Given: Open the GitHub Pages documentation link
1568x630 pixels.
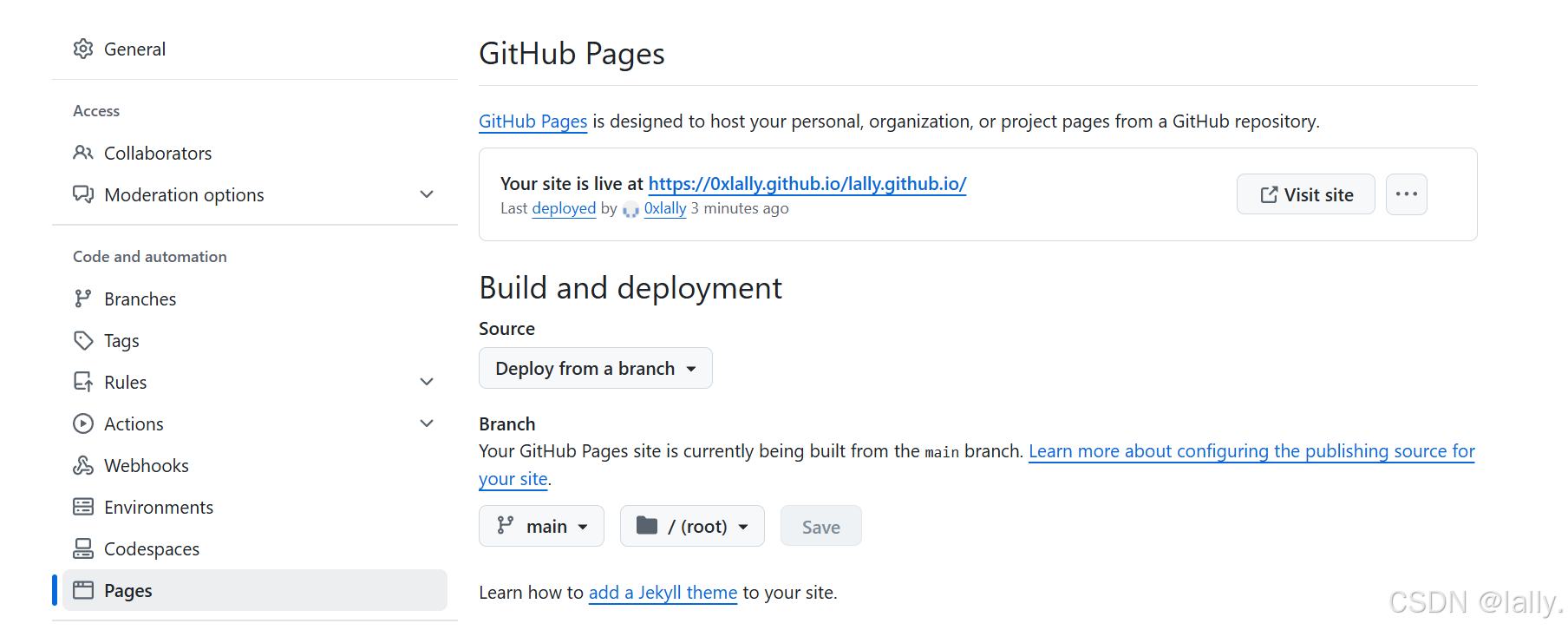Looking at the screenshot, I should [533, 121].
